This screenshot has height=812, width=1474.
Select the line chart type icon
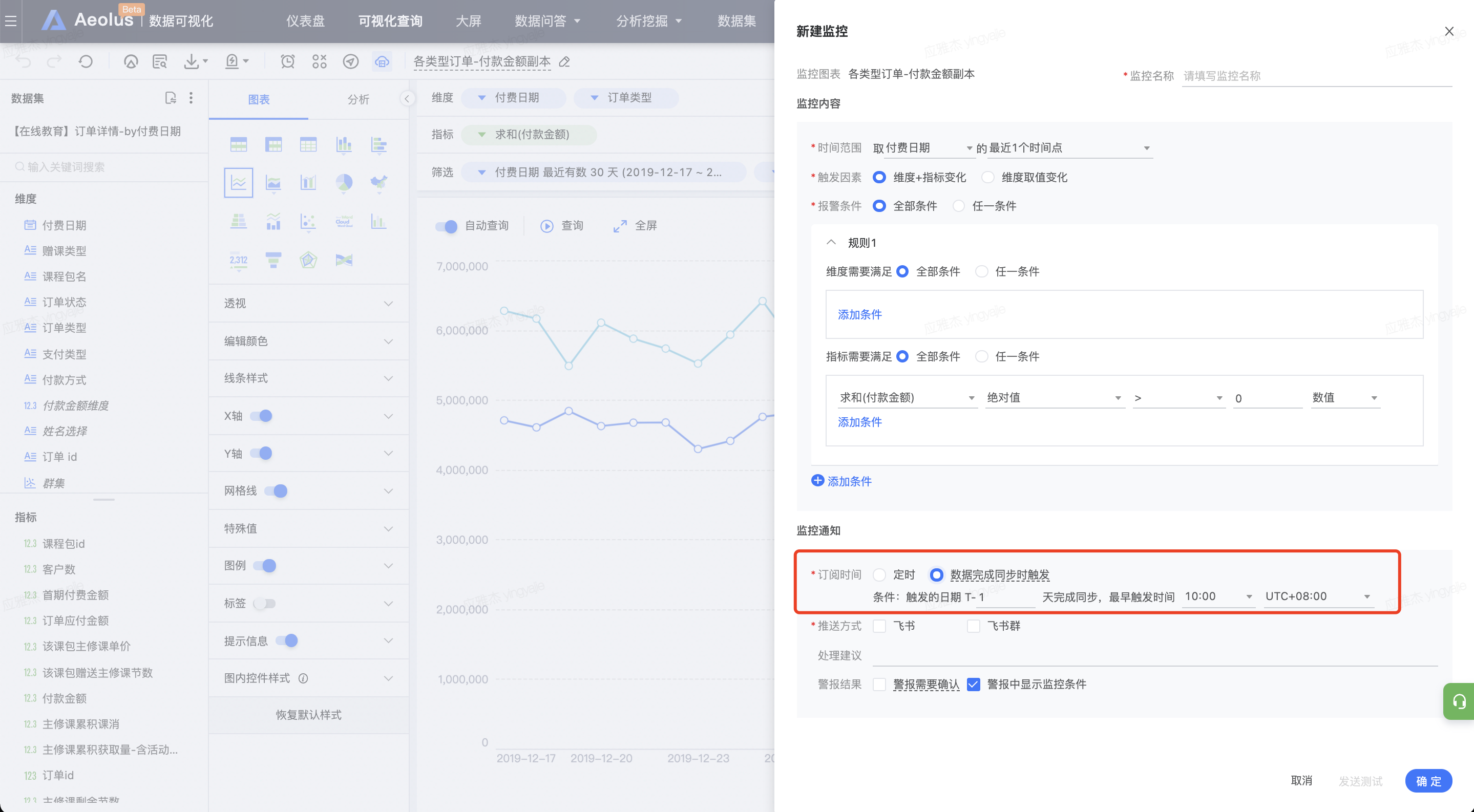coord(239,183)
